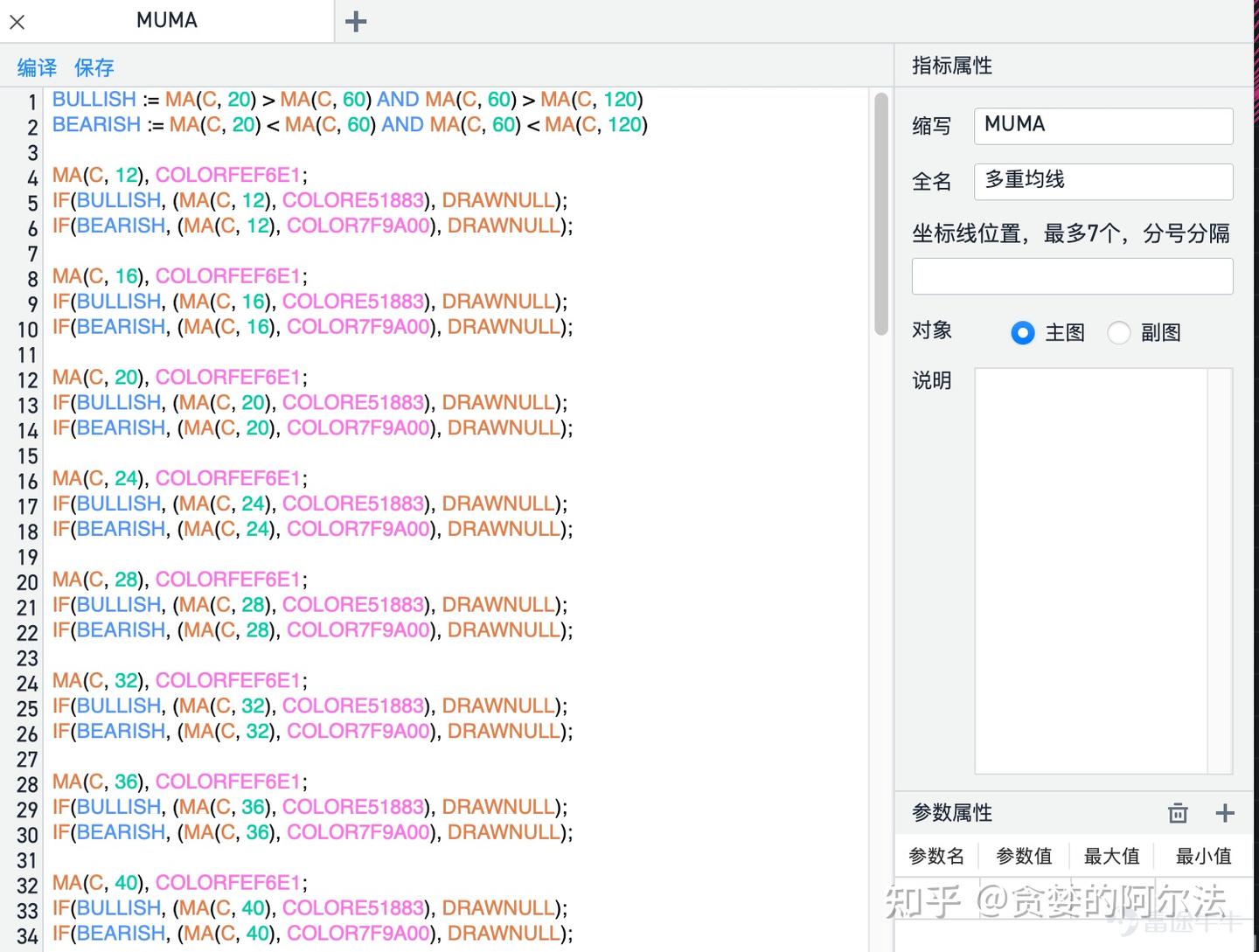The width and height of the screenshot is (1259, 952).
Task: Click inside the 说明 description text area
Action: (1091, 571)
